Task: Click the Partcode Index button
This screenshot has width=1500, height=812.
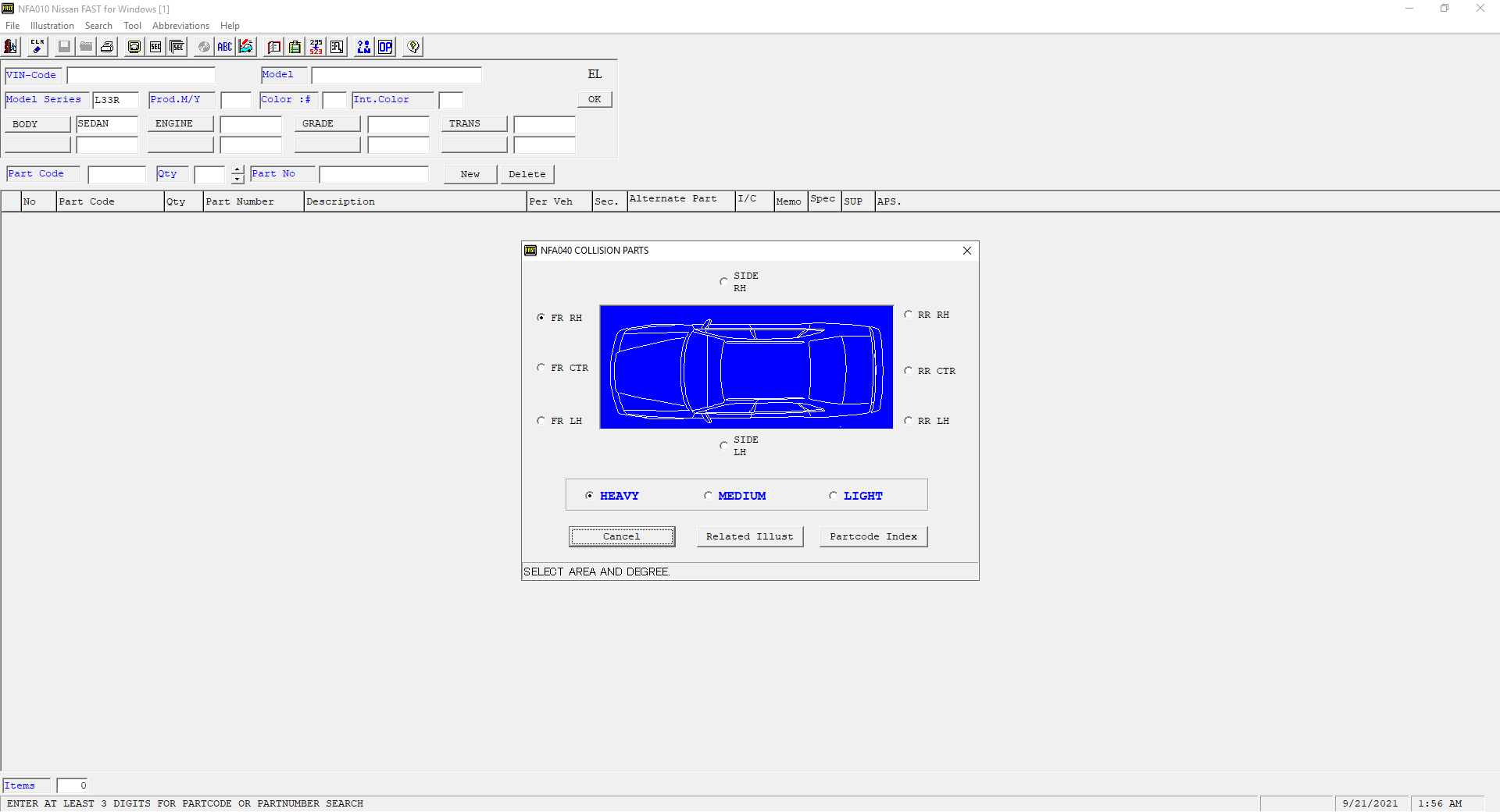Action: [x=873, y=536]
